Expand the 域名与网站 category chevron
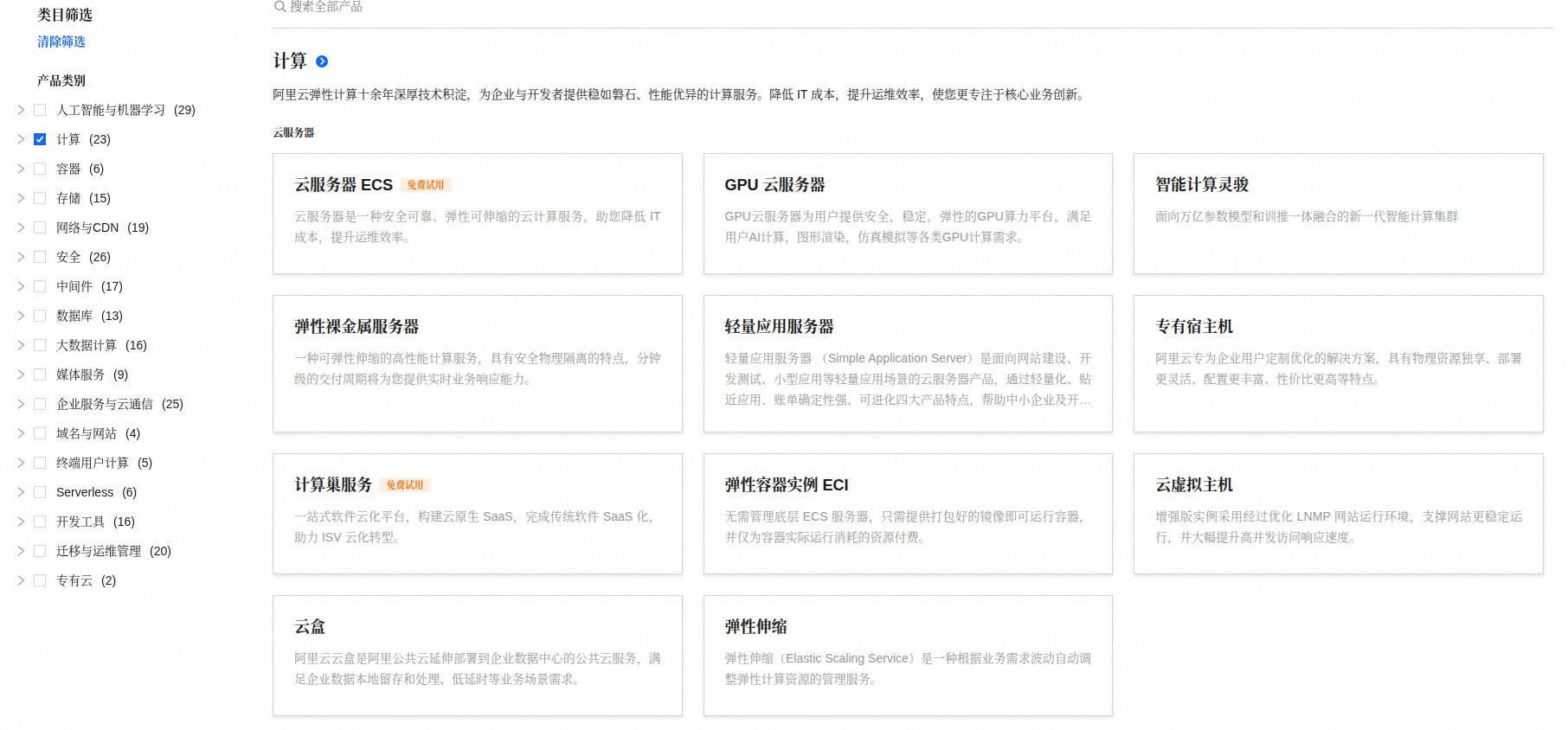The image size is (1568, 730). click(21, 433)
